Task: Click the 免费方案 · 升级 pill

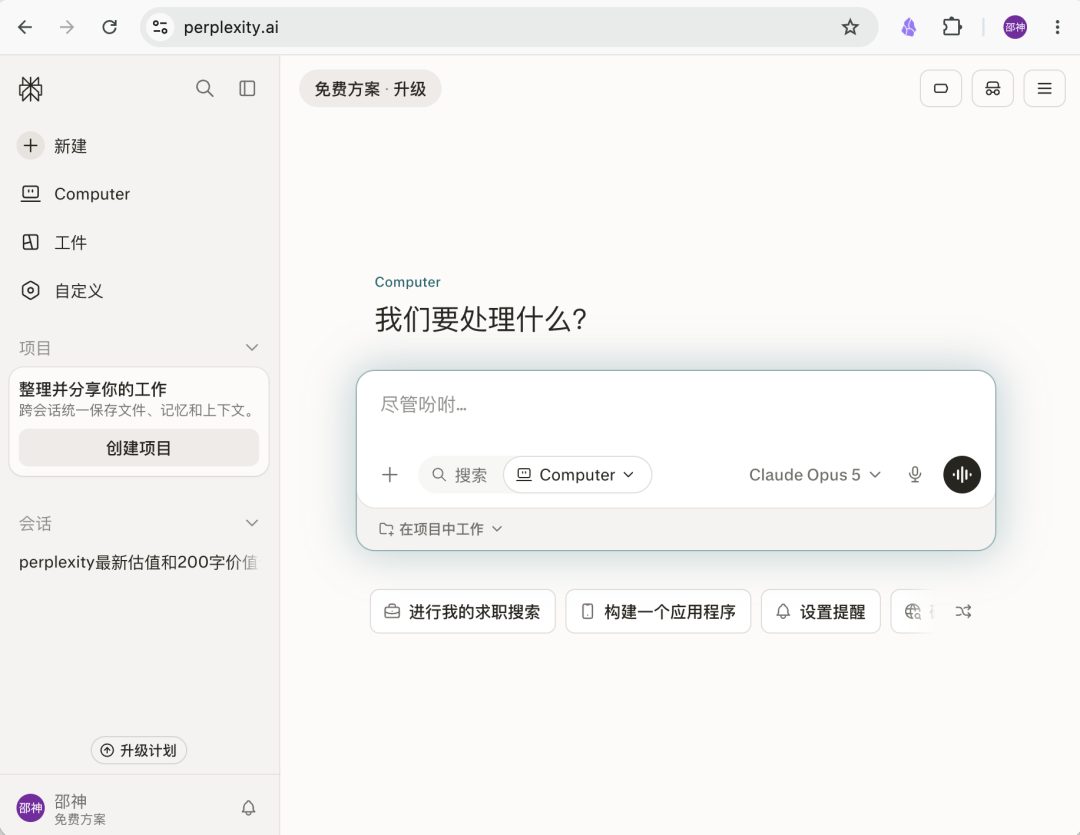Action: (x=370, y=89)
